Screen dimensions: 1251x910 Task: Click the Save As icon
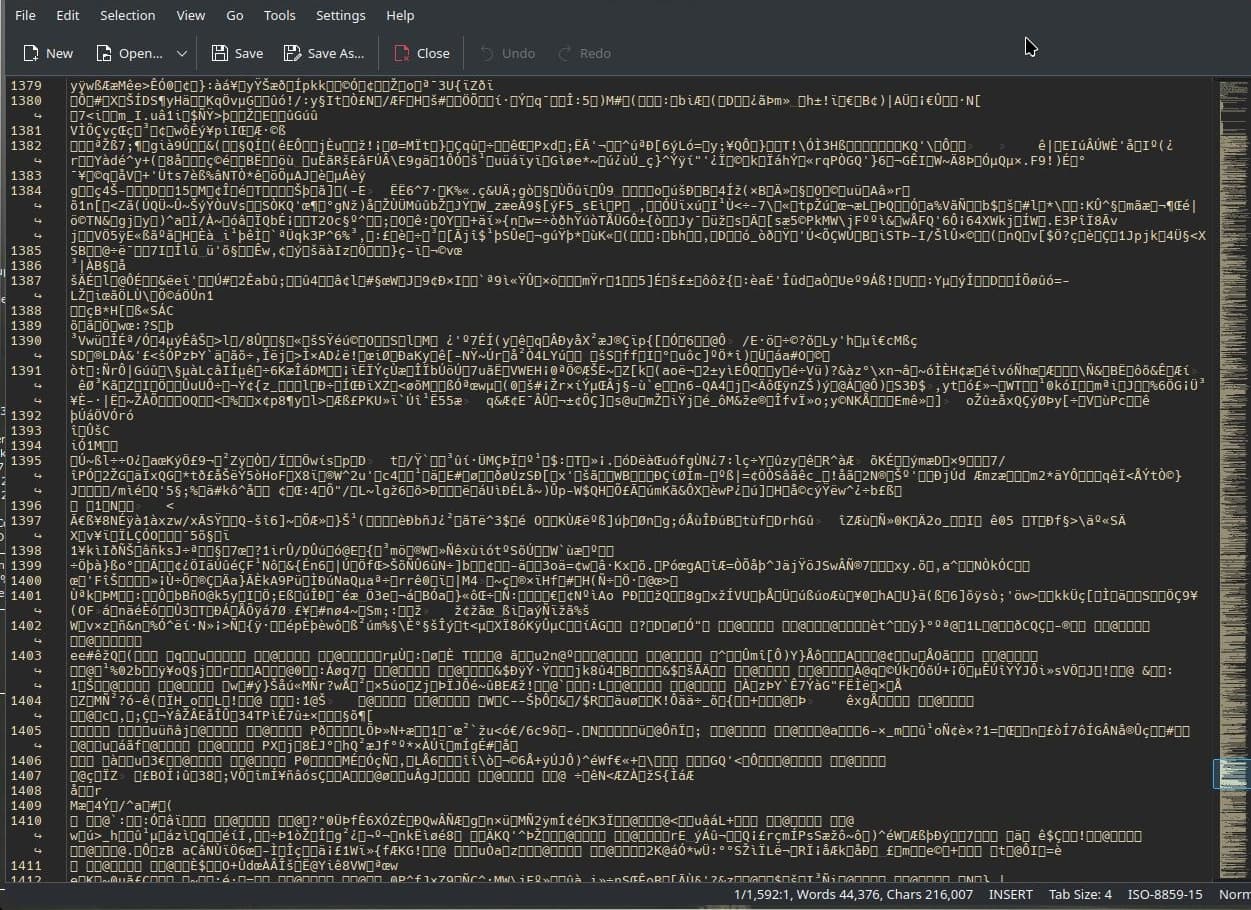[292, 53]
